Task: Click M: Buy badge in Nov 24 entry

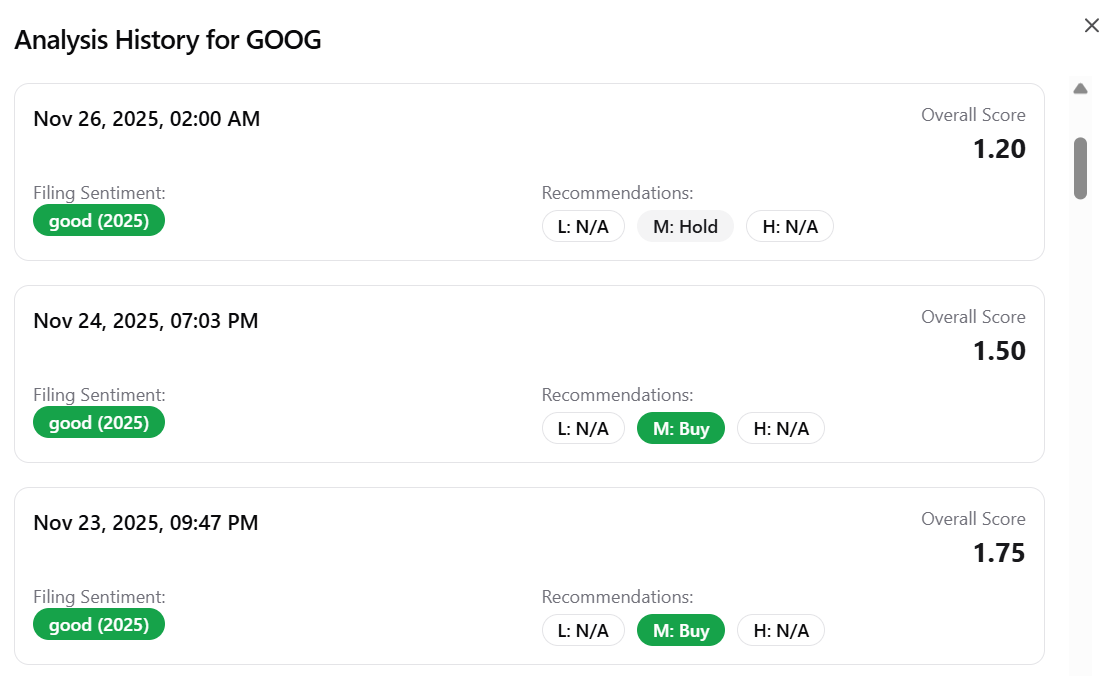Action: click(x=681, y=429)
